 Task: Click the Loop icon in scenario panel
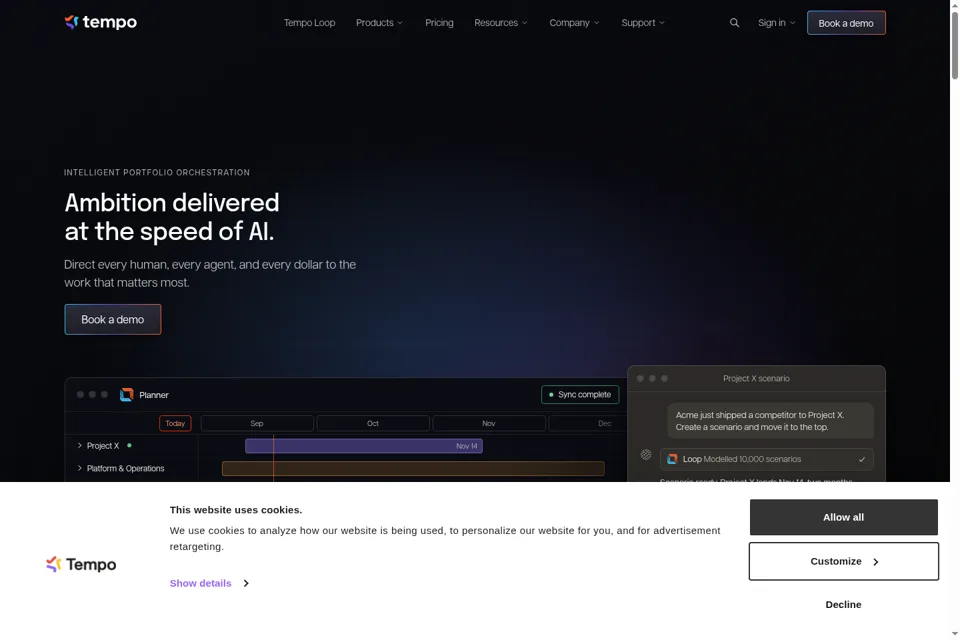(x=672, y=459)
